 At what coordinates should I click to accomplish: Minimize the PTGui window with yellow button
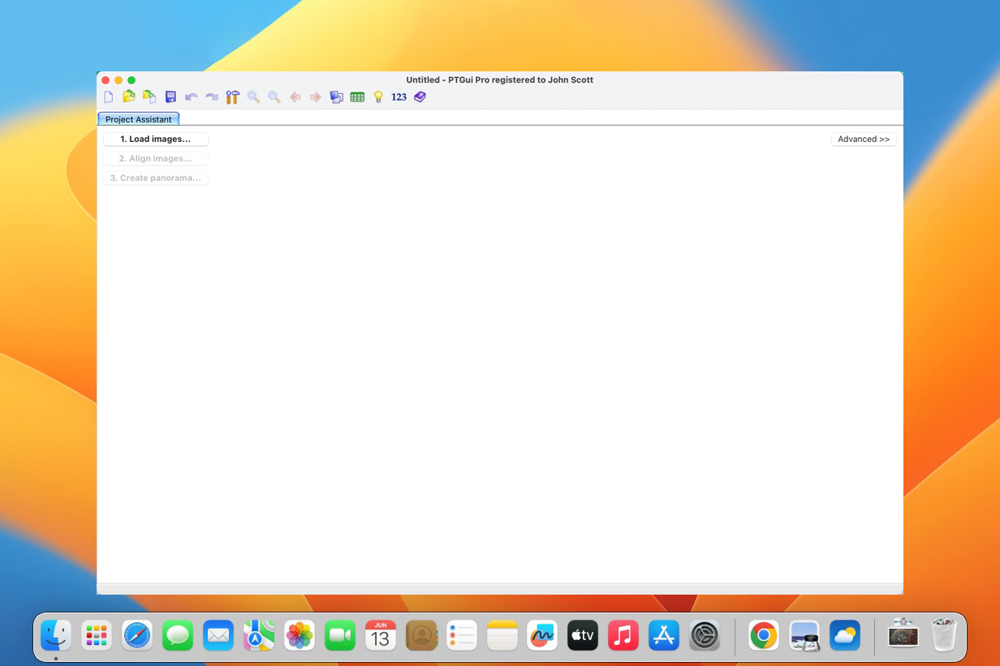(119, 80)
